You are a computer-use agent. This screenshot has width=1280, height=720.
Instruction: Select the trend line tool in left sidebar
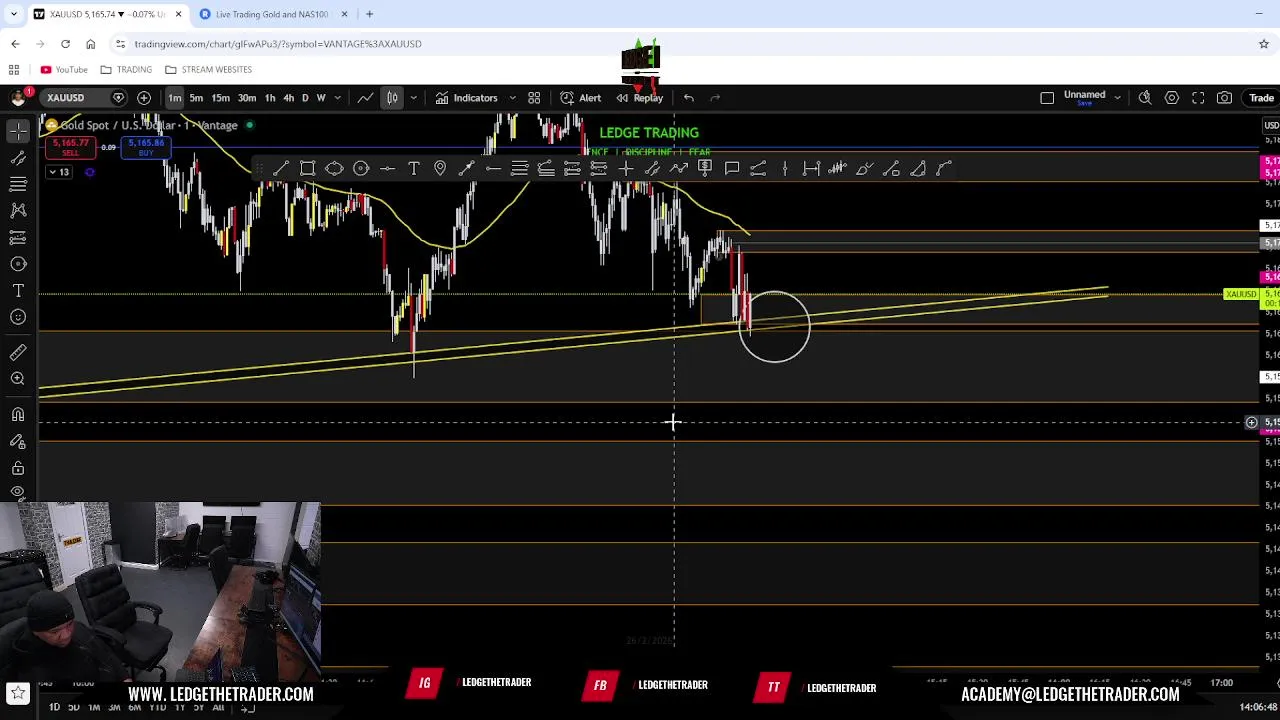point(18,157)
